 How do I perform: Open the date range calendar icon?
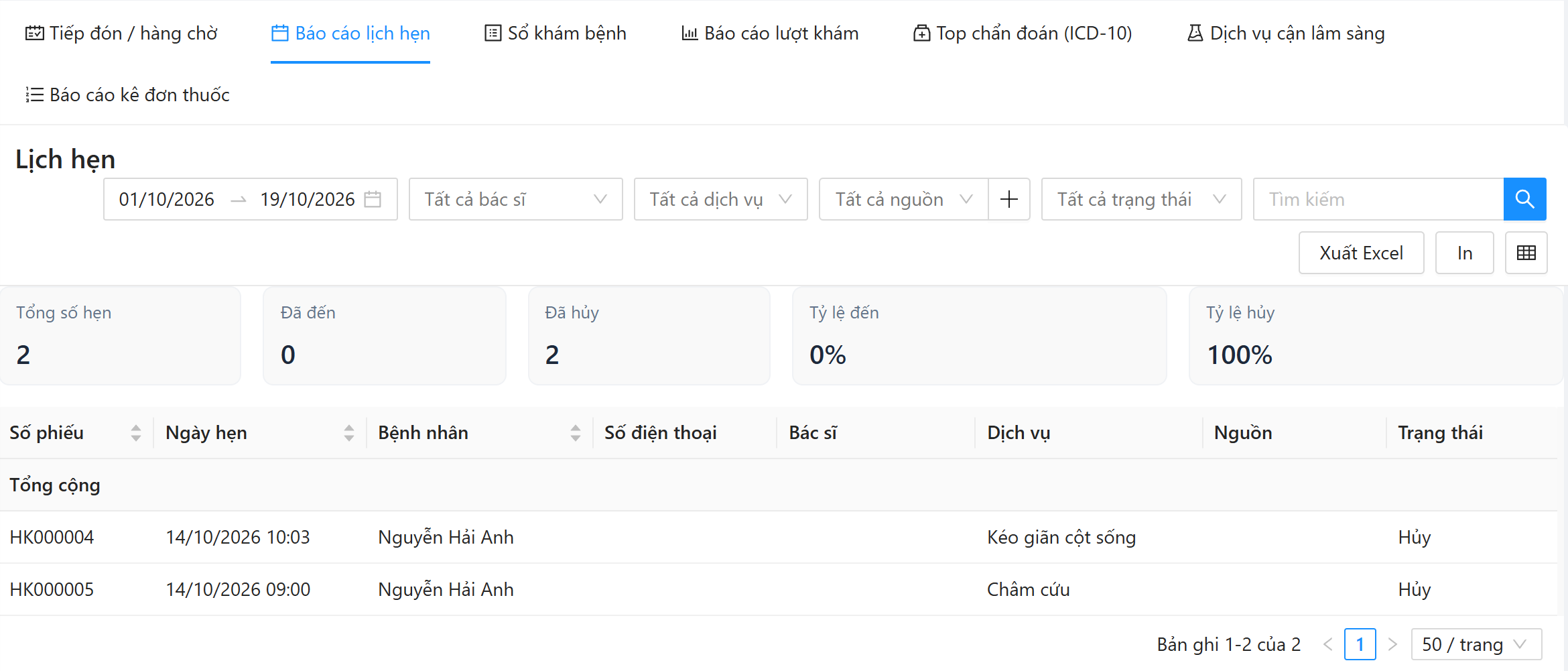click(x=373, y=199)
